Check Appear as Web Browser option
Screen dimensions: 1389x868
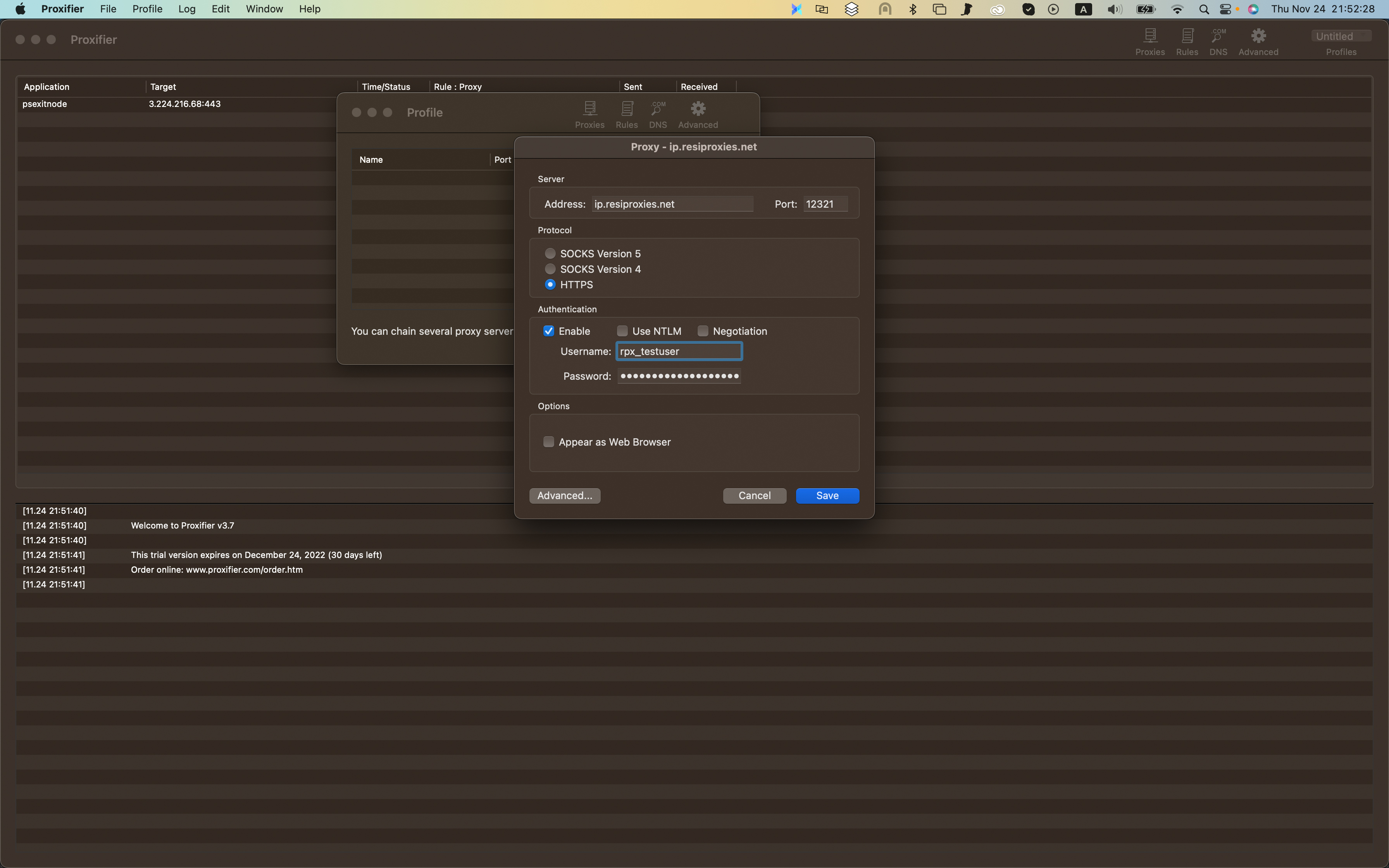click(x=549, y=441)
